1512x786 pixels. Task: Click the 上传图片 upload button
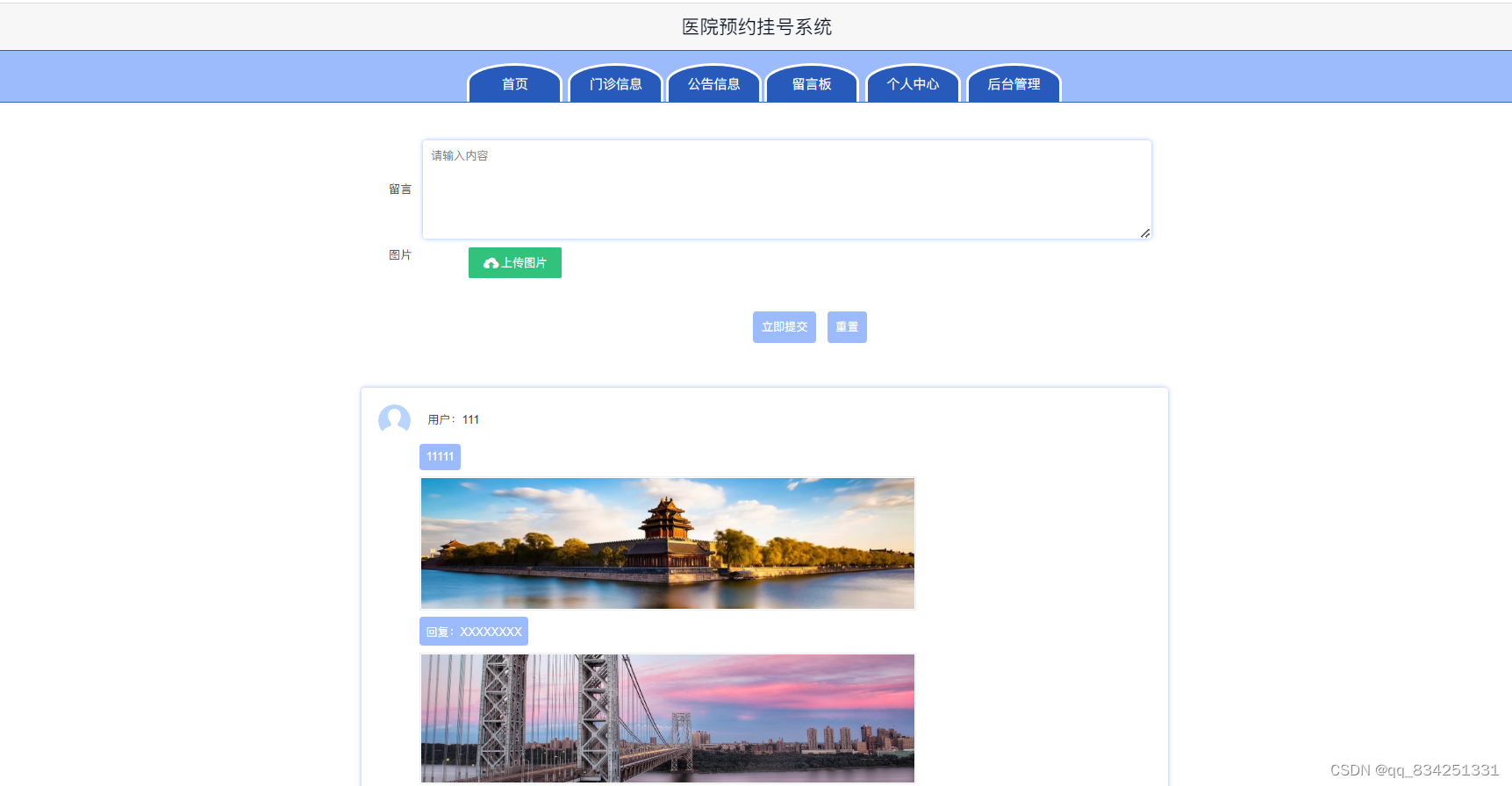[515, 263]
